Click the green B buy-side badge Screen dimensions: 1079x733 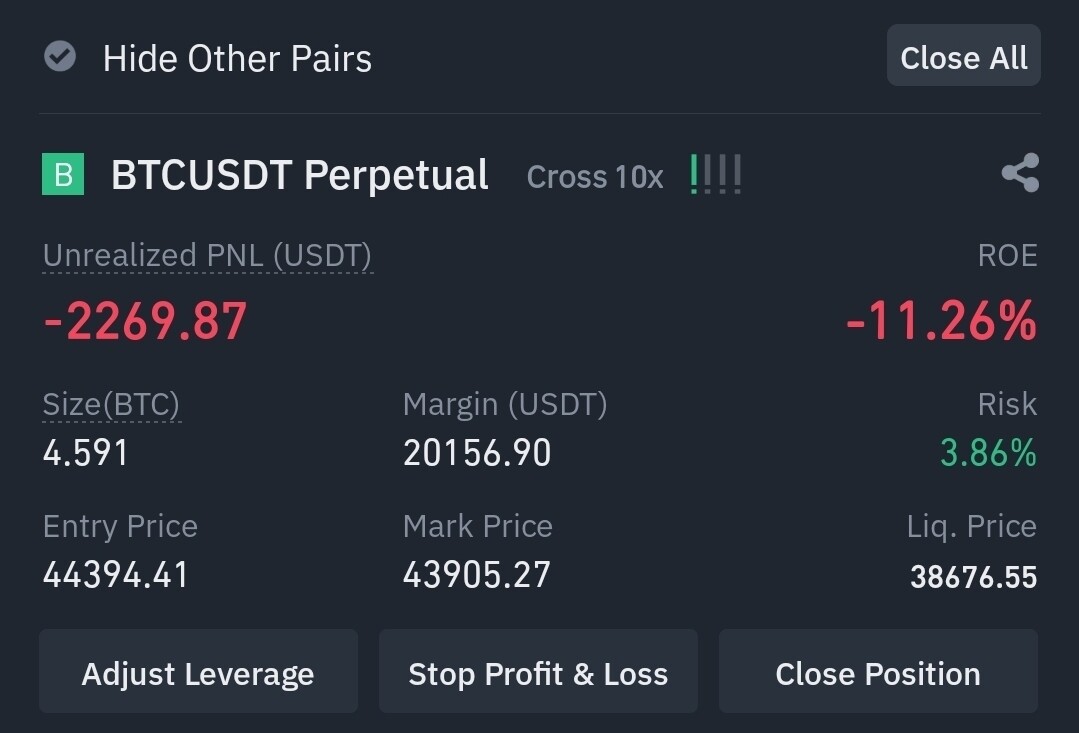[63, 175]
